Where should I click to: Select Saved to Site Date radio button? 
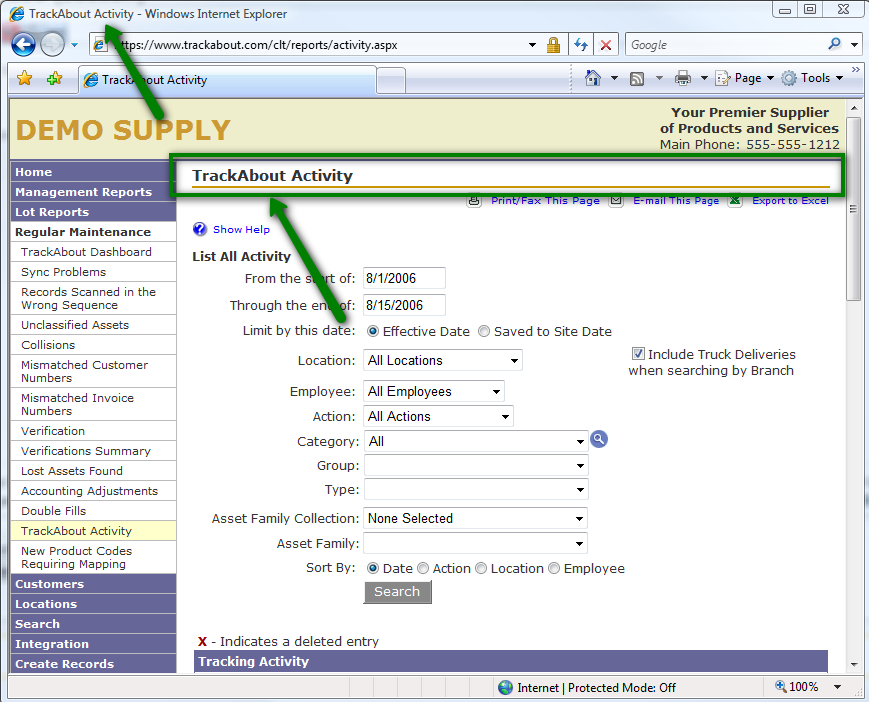(484, 331)
